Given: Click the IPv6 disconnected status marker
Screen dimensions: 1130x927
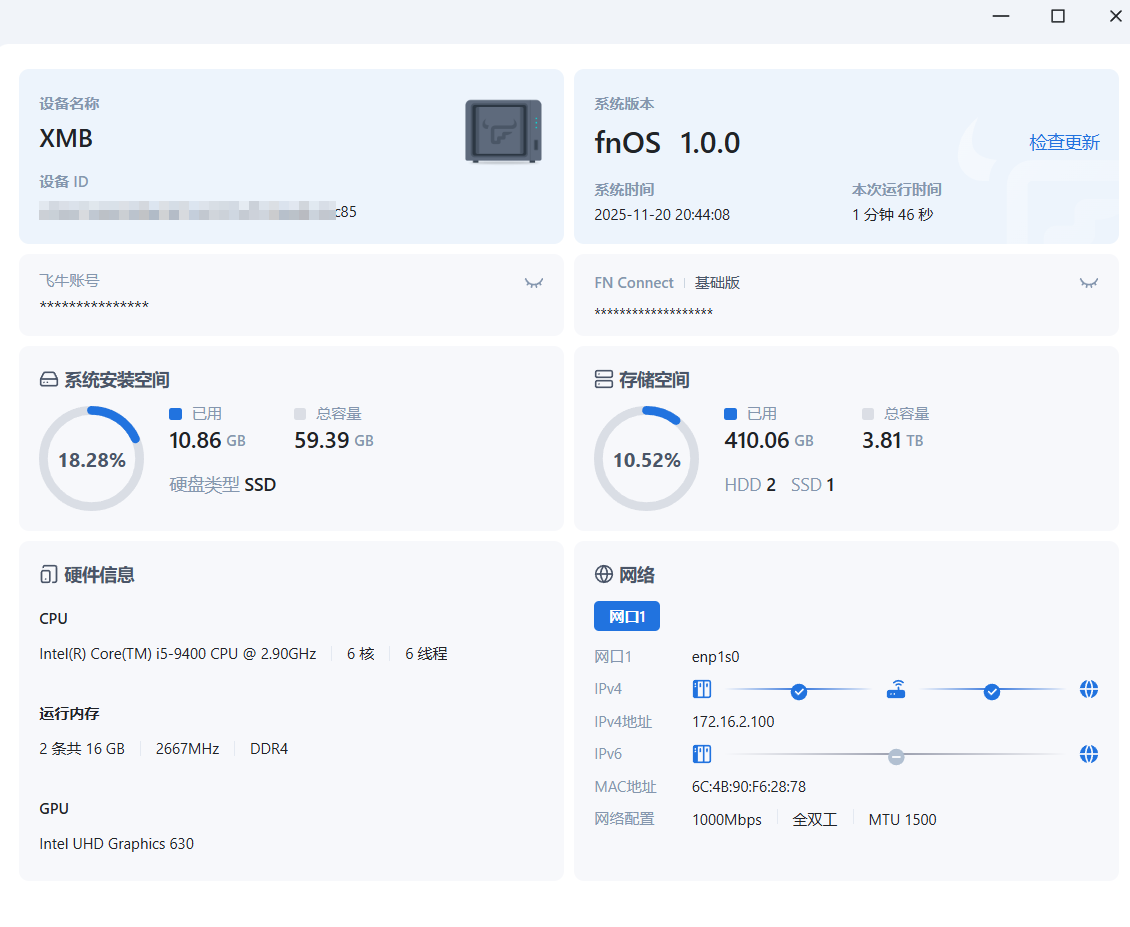Looking at the screenshot, I should 896,756.
